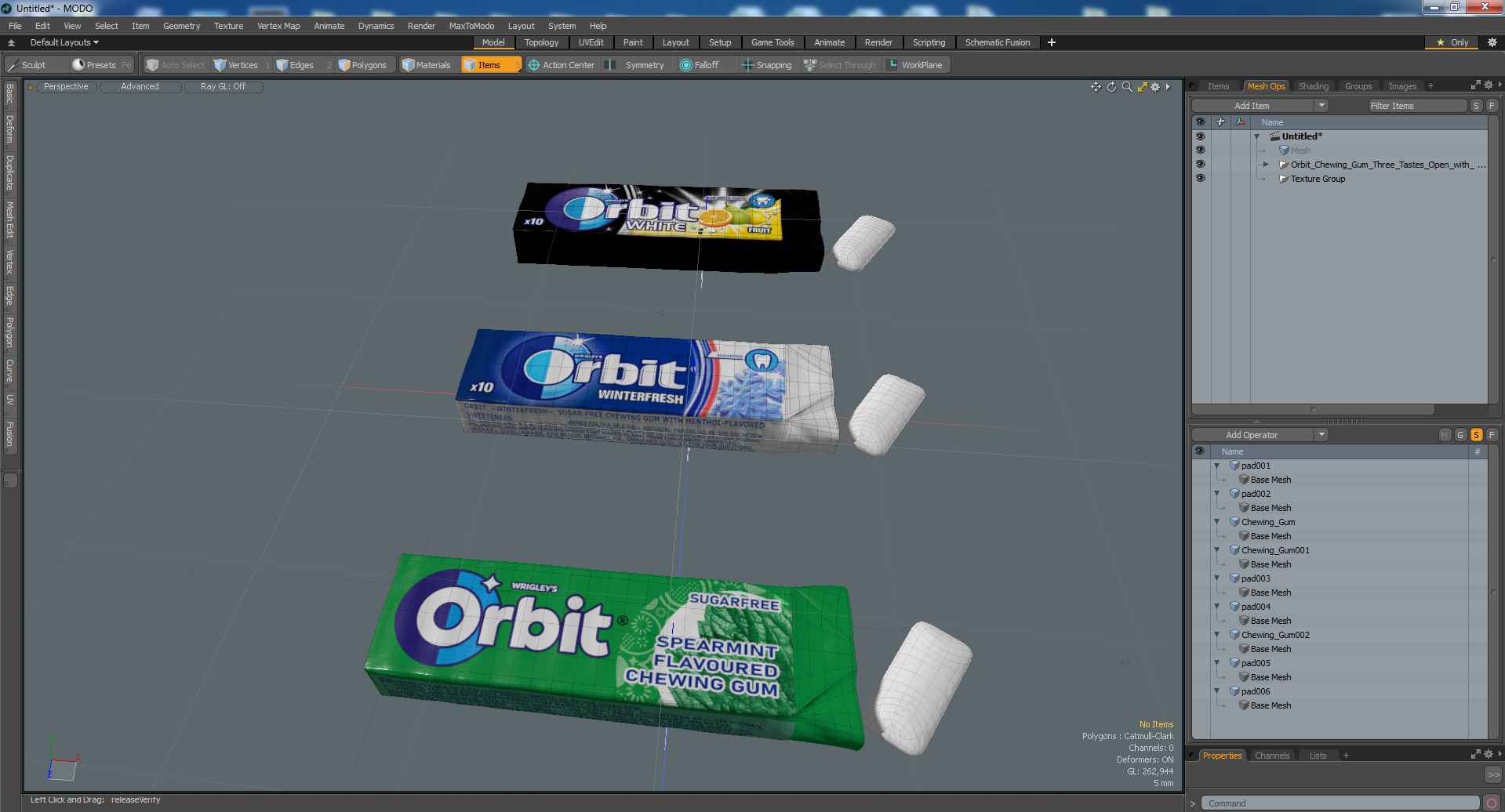Activate Items selection mode

coord(489,65)
